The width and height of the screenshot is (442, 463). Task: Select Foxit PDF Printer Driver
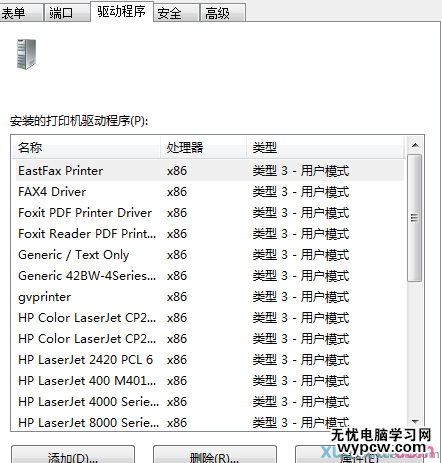click(x=210, y=213)
